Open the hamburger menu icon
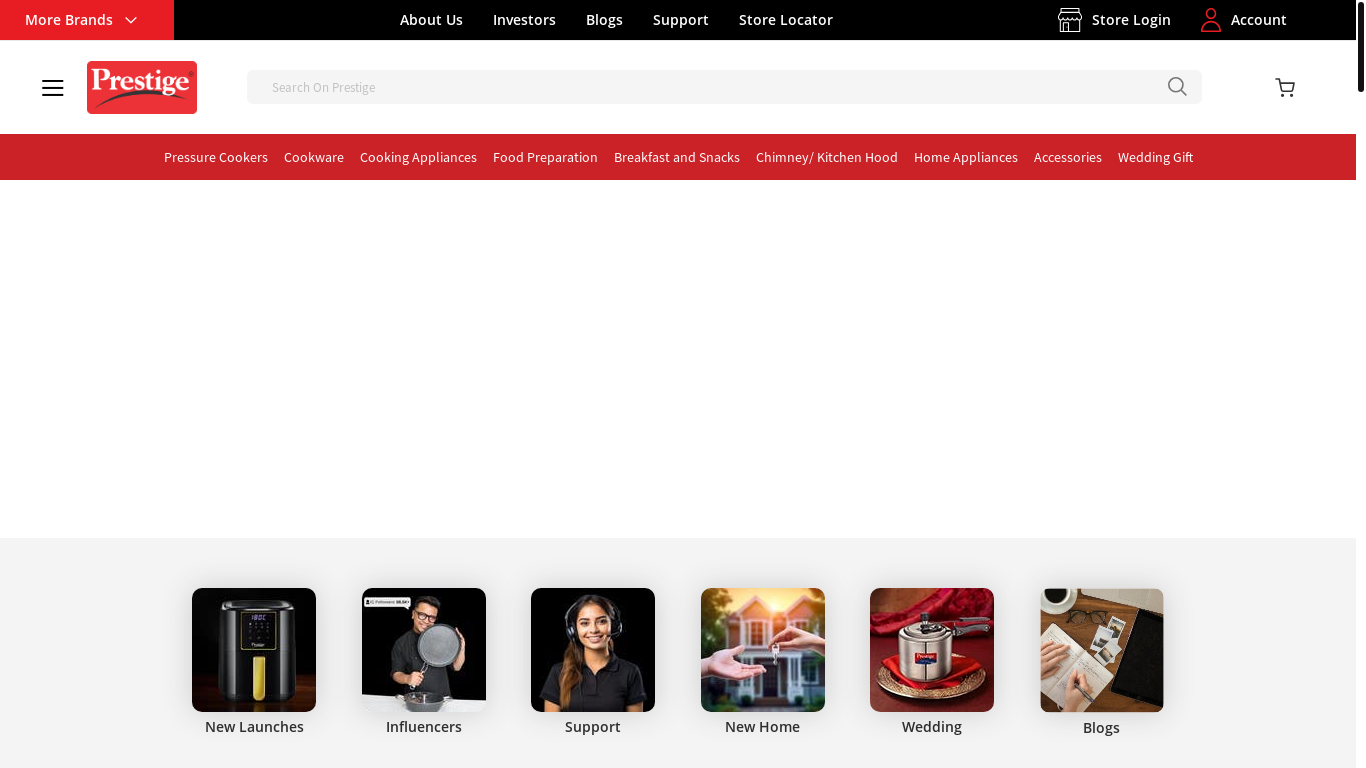The width and height of the screenshot is (1366, 768). point(53,88)
